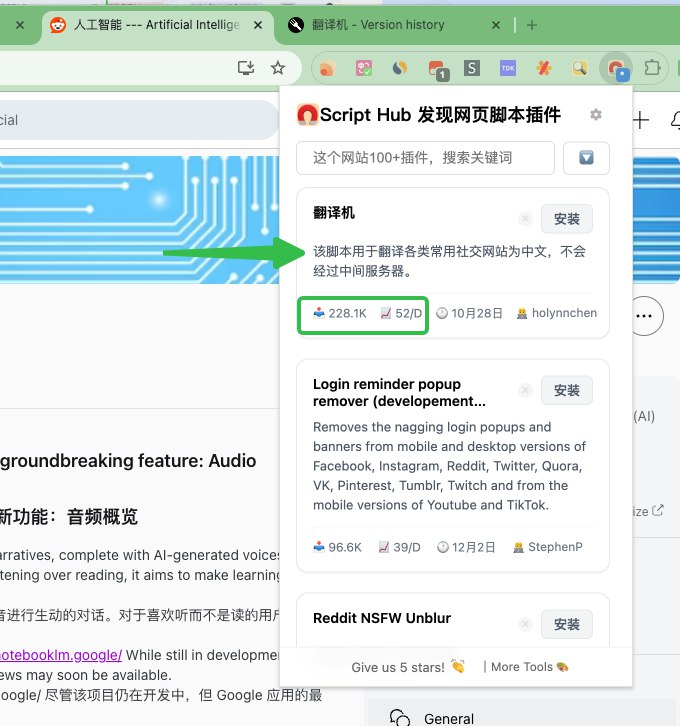Screen dimensions: 680x726
Task: Click the Script Hub logo icon
Action: 307,114
